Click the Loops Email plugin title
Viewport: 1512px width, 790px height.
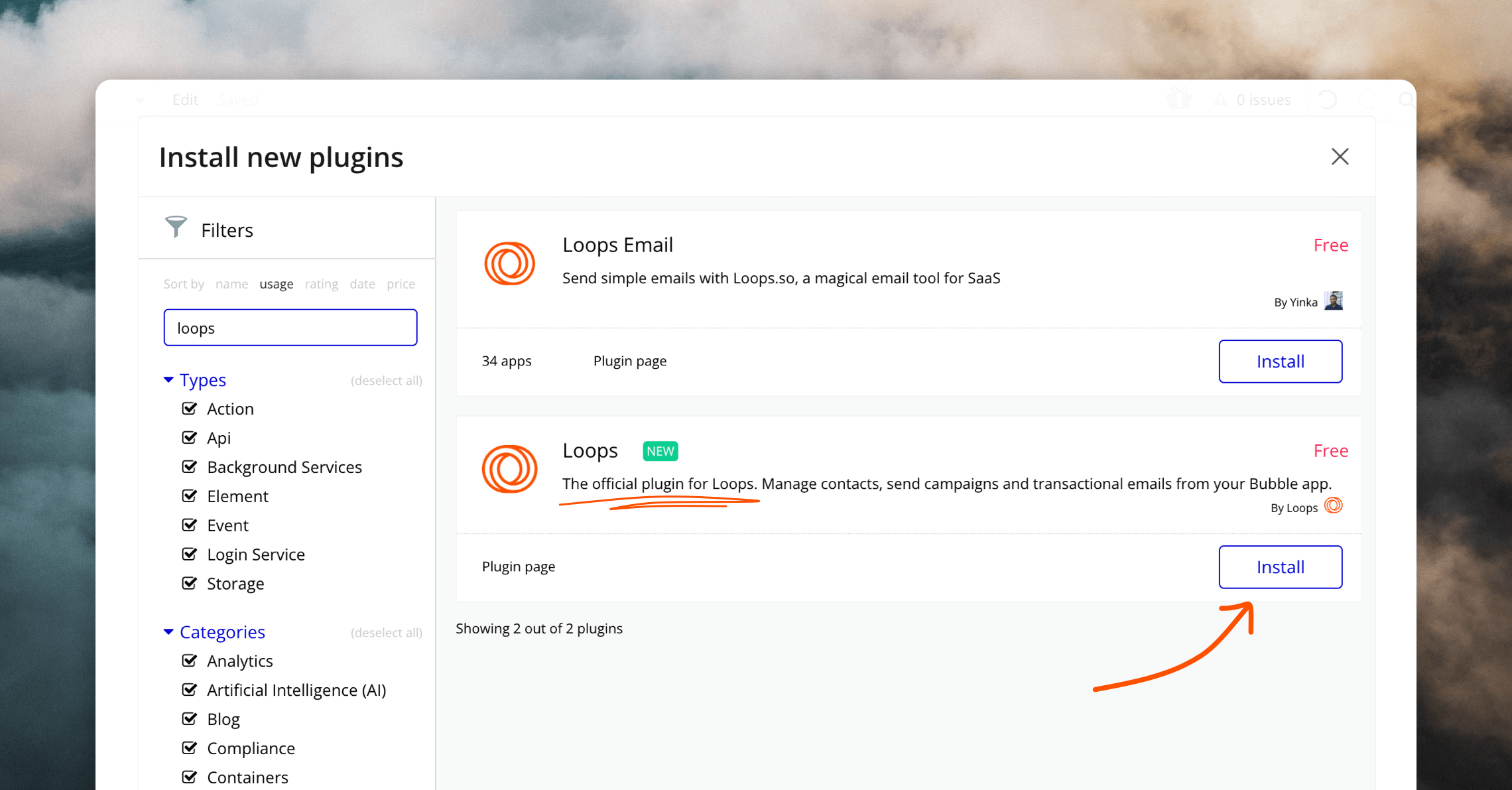[x=617, y=245]
